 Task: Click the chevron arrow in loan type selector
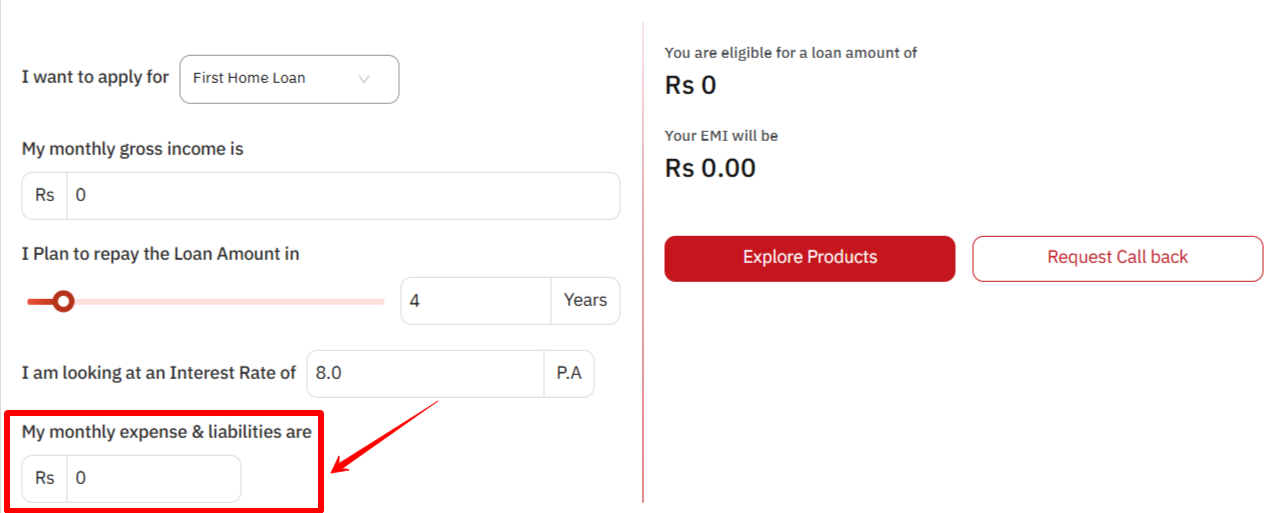(364, 79)
